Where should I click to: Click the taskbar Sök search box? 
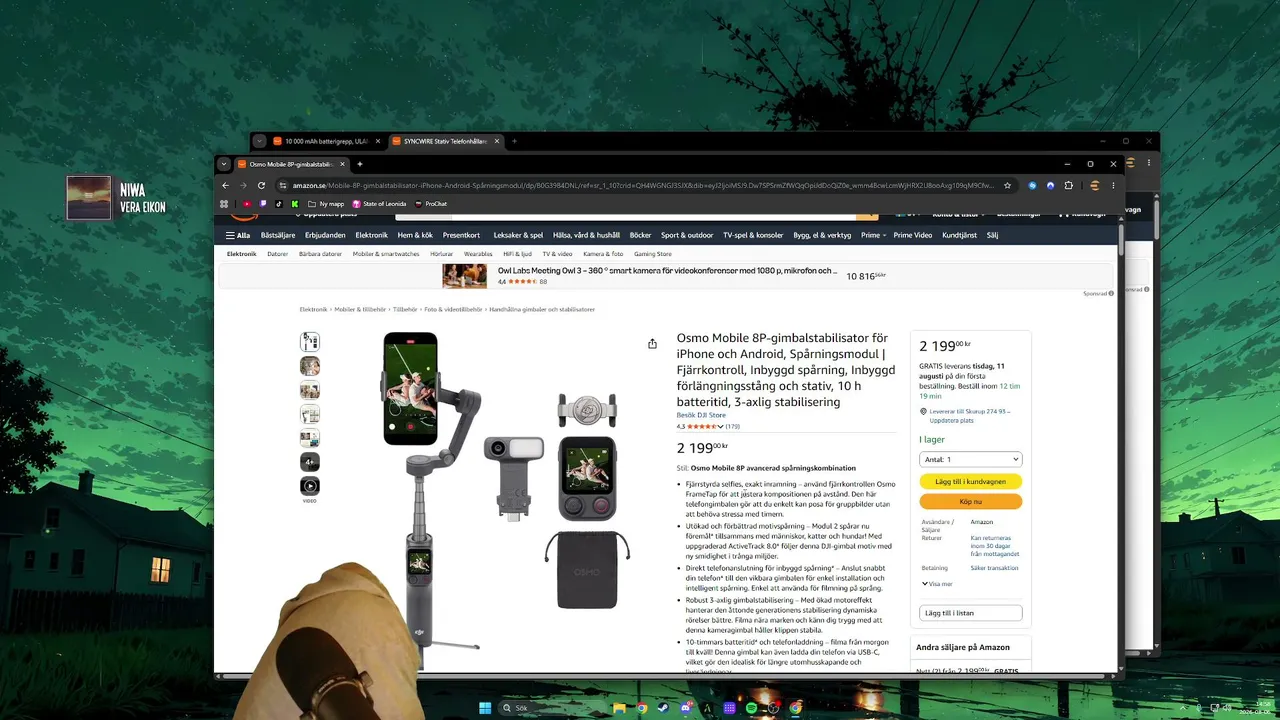click(554, 708)
